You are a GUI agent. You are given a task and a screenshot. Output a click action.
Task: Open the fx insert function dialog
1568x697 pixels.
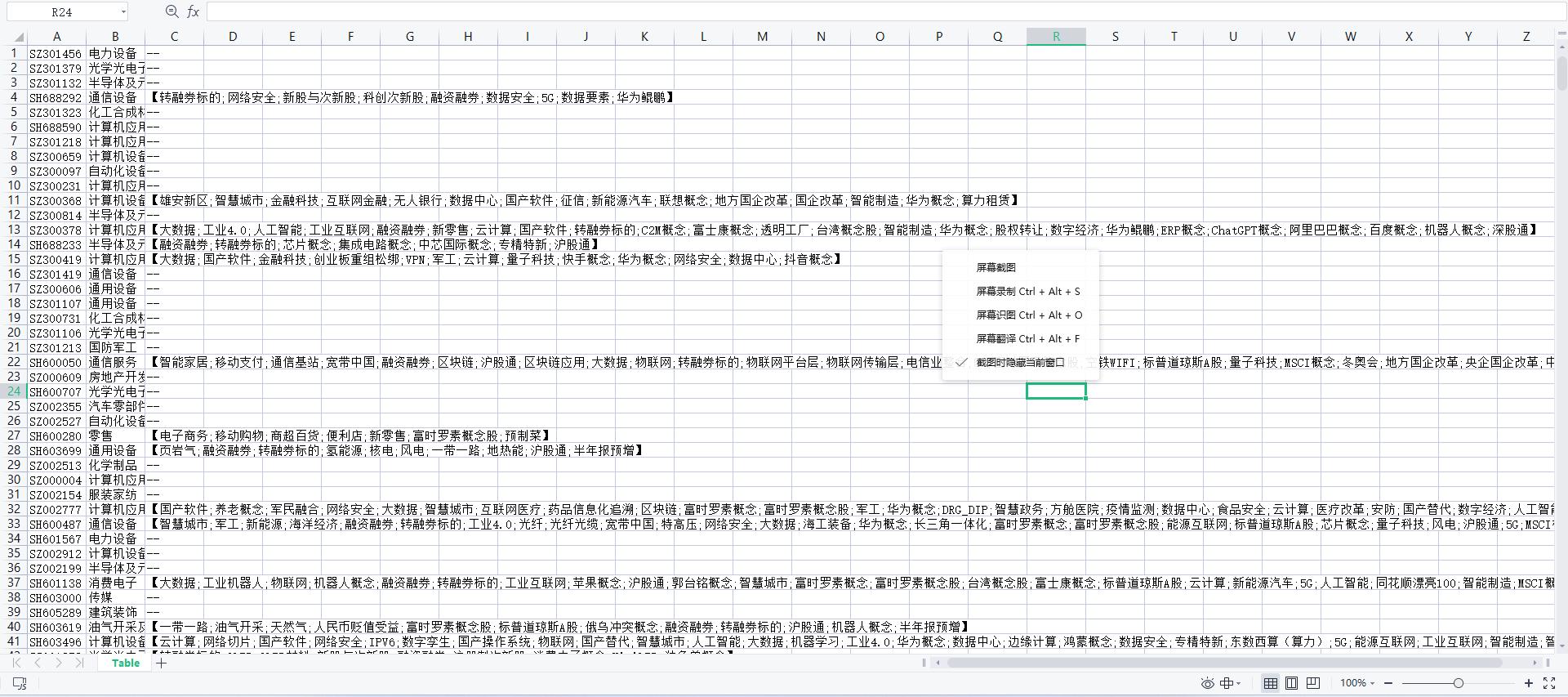[x=193, y=11]
